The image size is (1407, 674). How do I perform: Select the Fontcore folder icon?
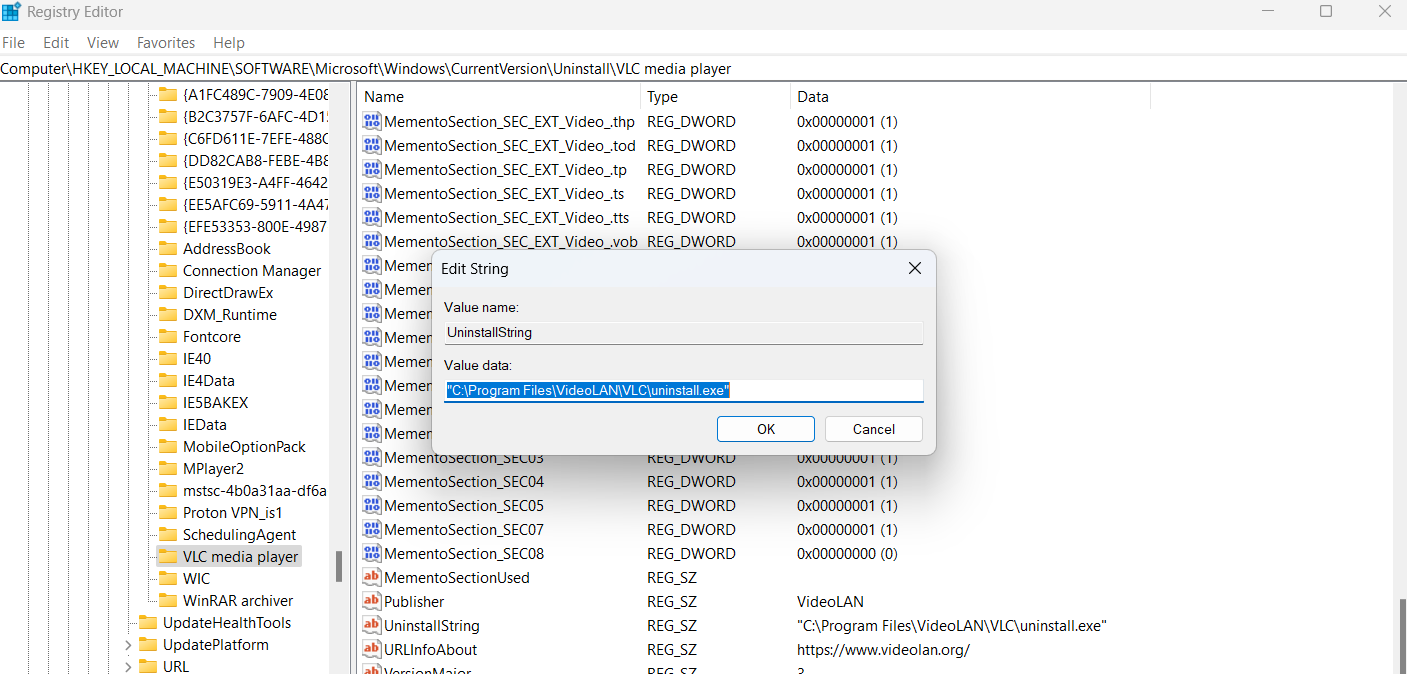pos(167,337)
